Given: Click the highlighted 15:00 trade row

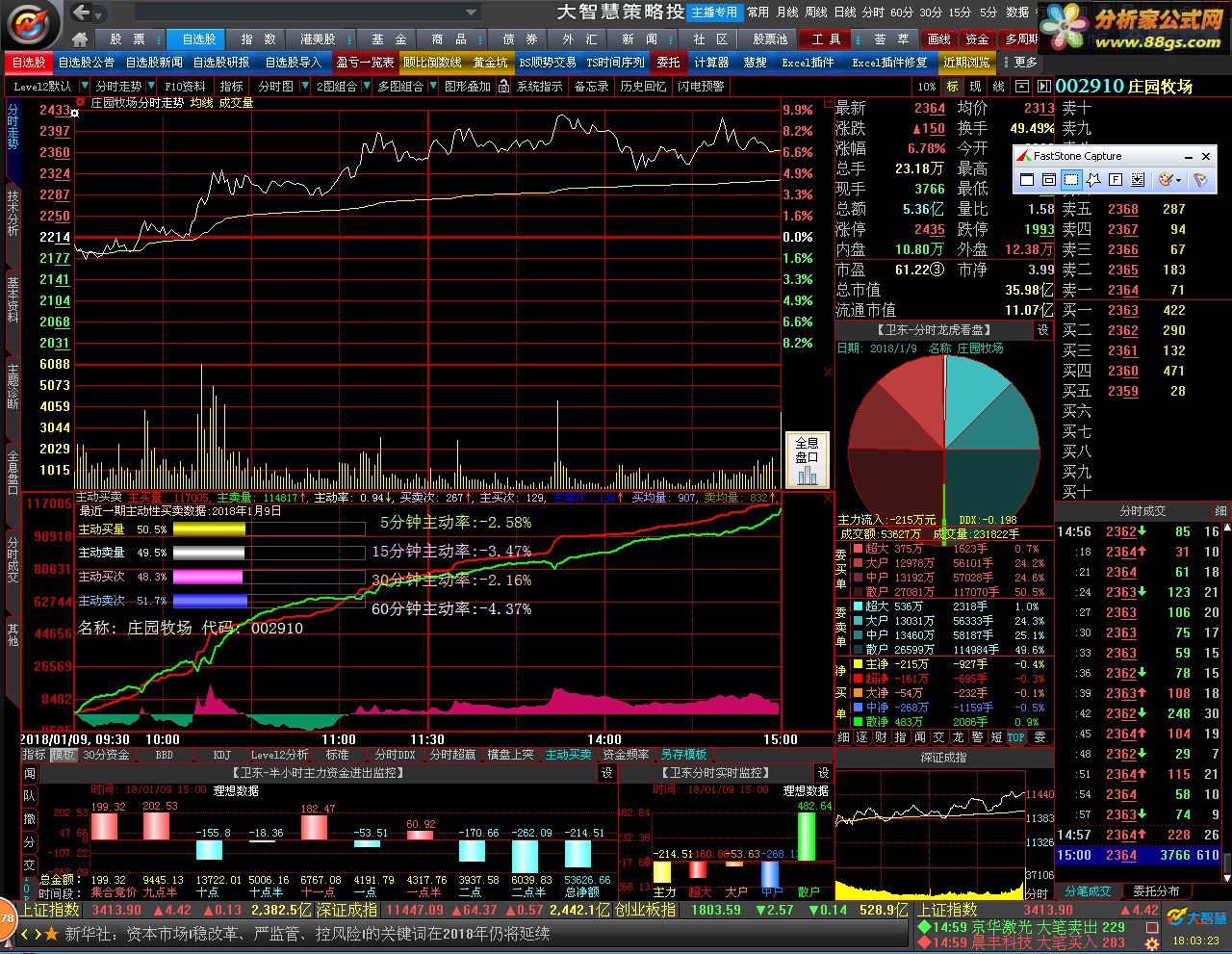Looking at the screenshot, I should (1140, 855).
